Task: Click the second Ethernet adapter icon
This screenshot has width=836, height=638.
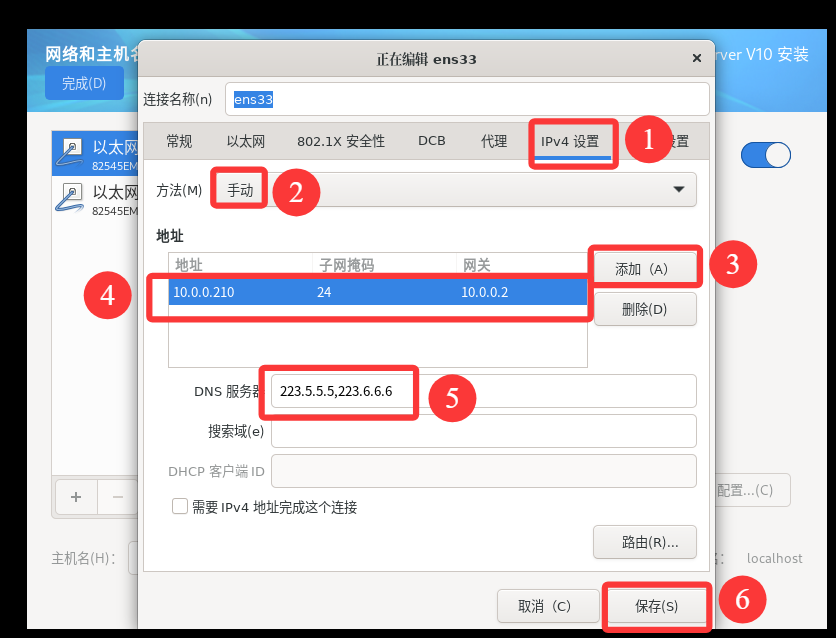Action: point(69,197)
